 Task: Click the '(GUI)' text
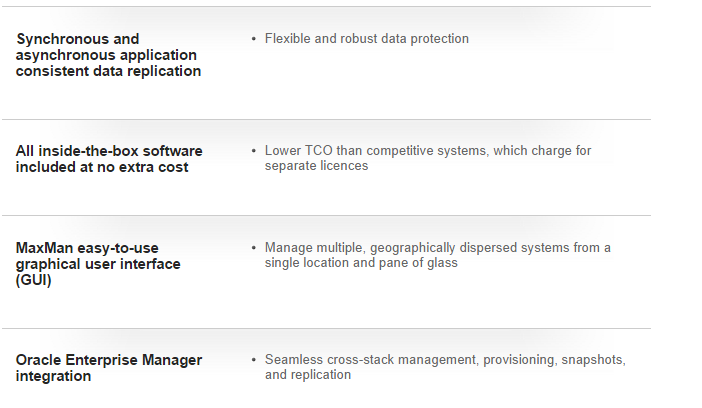tap(34, 280)
